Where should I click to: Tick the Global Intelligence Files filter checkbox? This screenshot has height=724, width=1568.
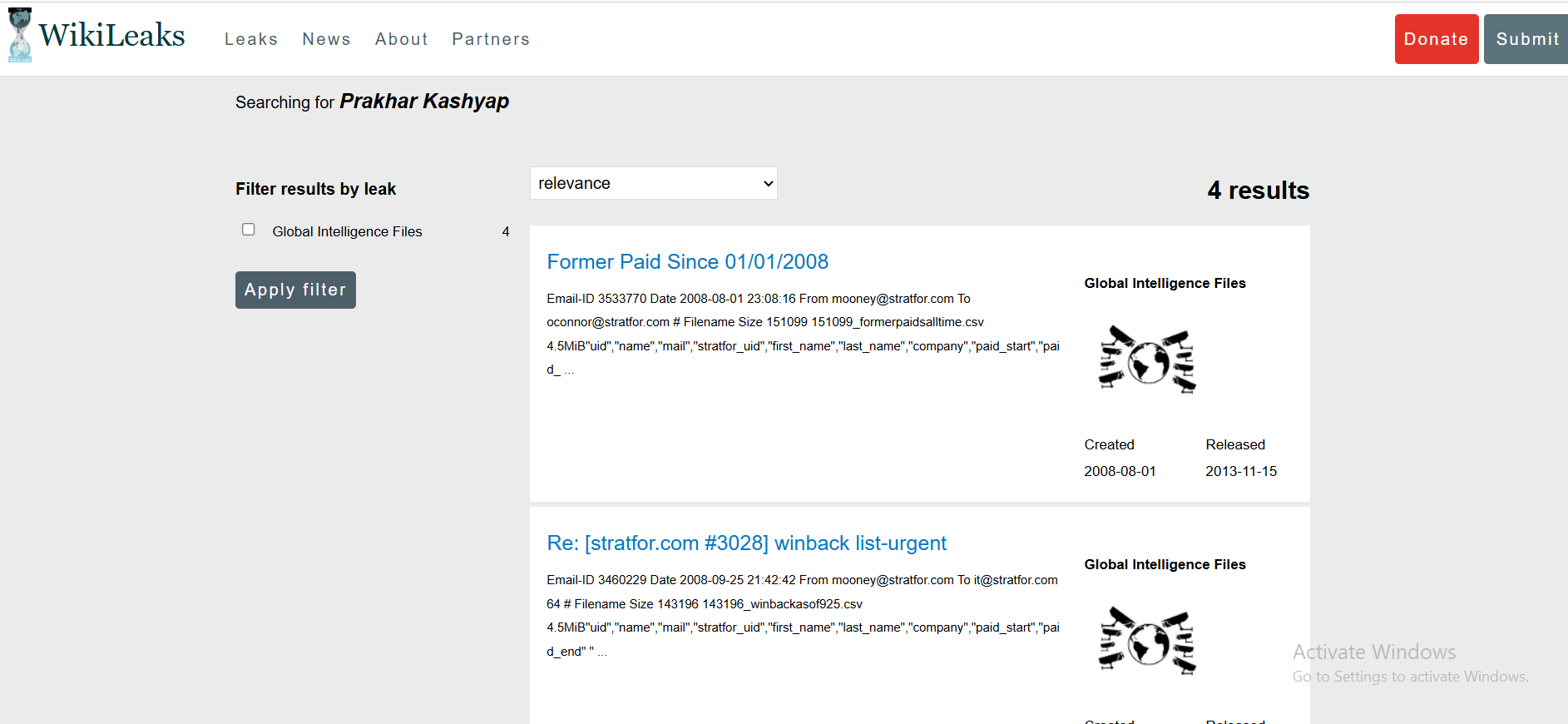coord(249,230)
